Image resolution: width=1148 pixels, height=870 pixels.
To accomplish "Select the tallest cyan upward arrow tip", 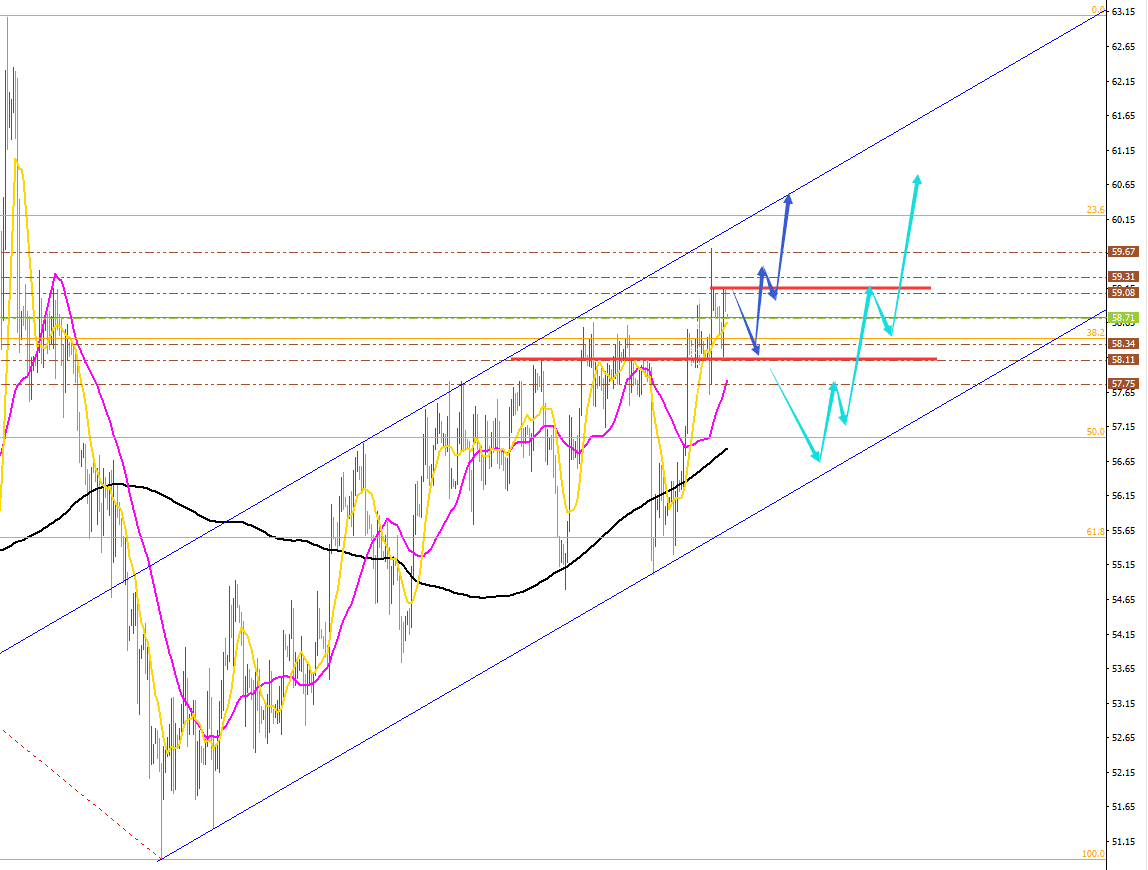I will (917, 179).
